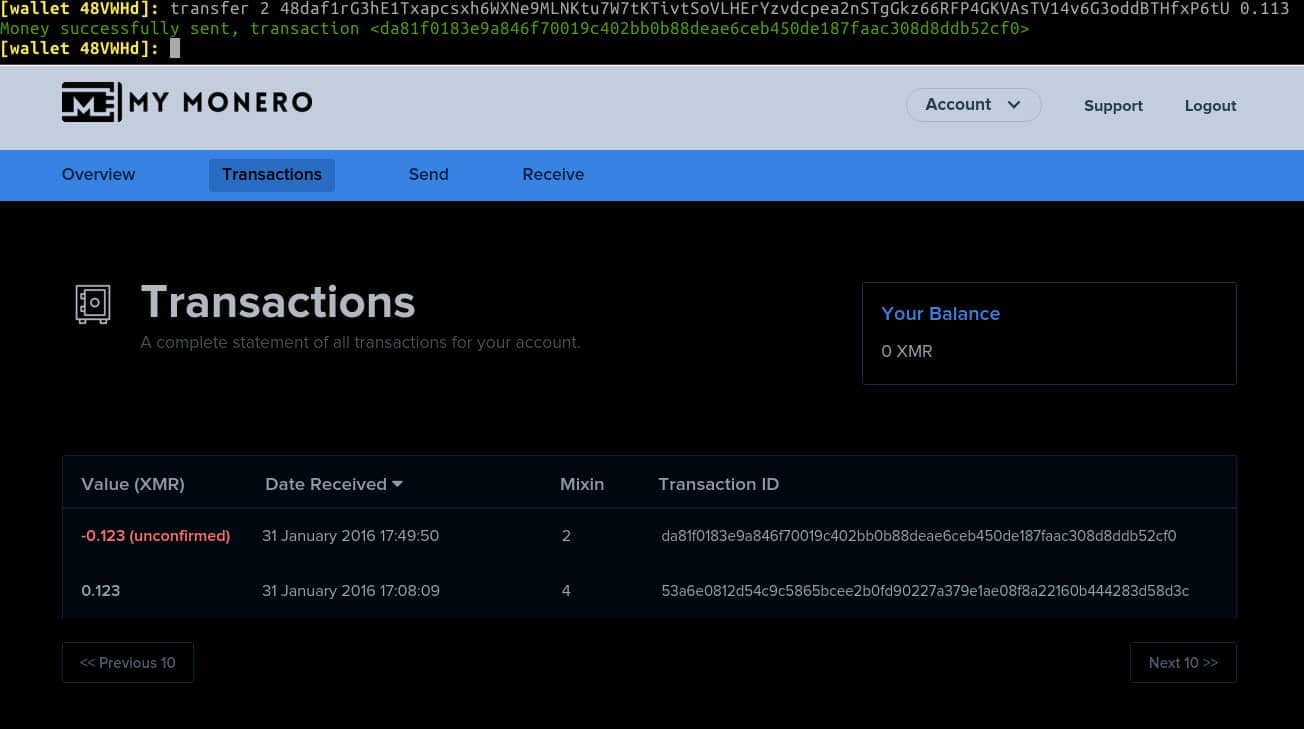Click the safe icon beside Transactions heading

pyautogui.click(x=93, y=304)
